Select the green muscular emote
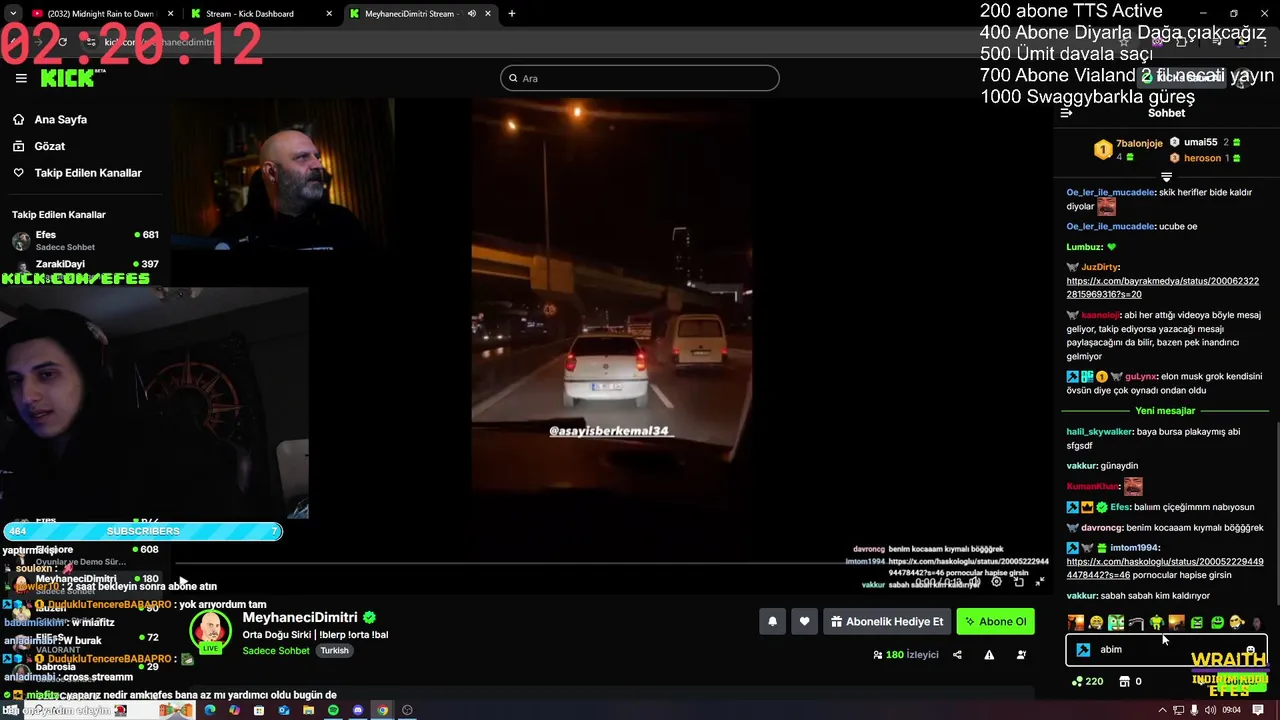Image resolution: width=1280 pixels, height=720 pixels. [x=1156, y=623]
